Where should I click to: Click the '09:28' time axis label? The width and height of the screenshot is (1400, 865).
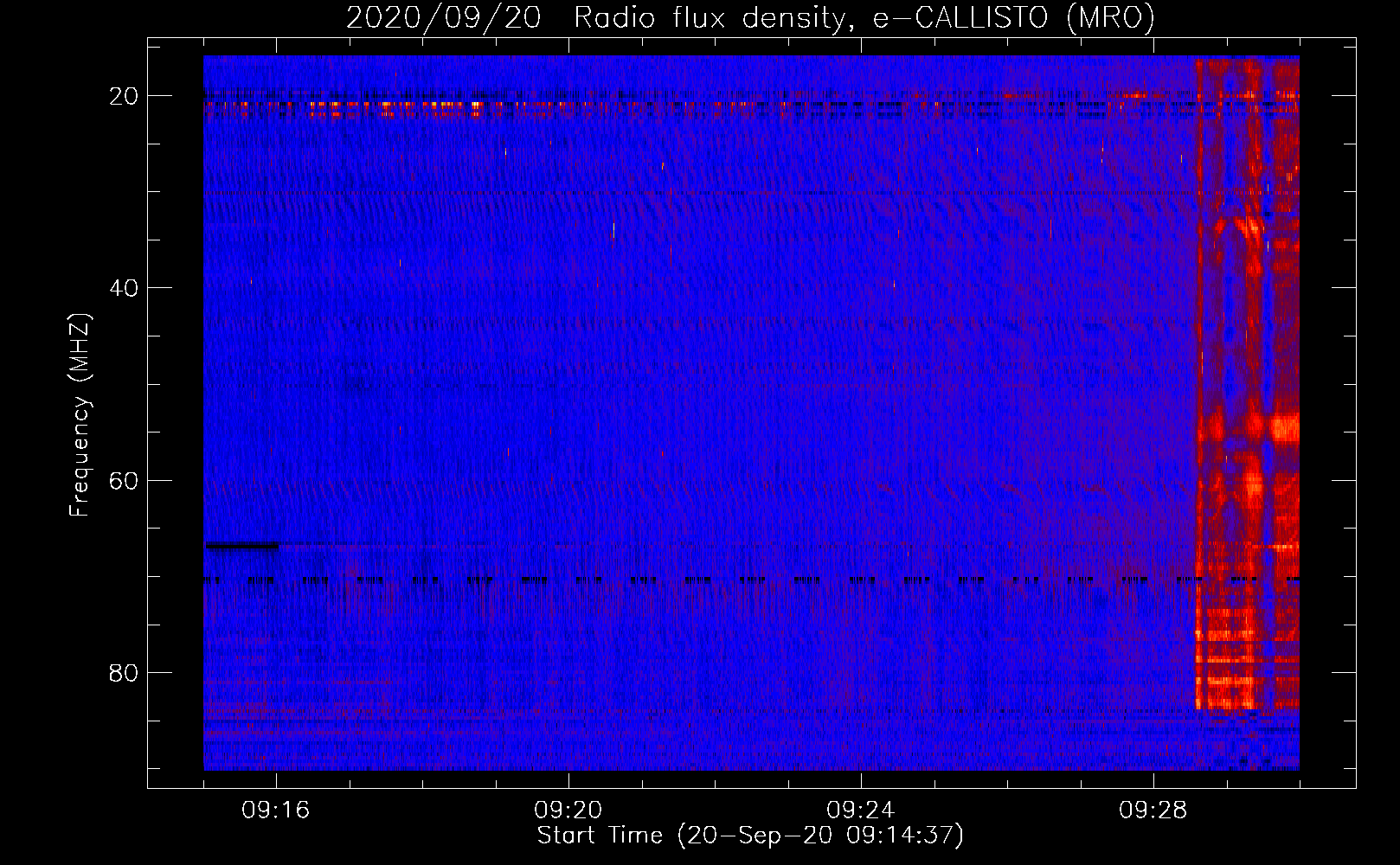coord(1153,811)
